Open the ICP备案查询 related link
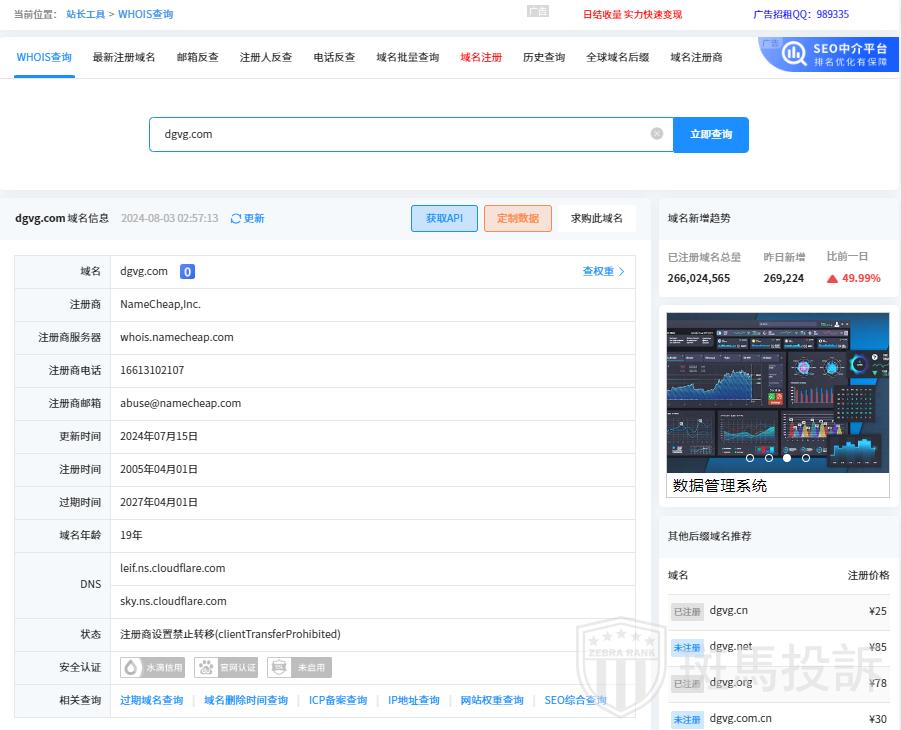Viewport: 901px width, 730px height. click(x=337, y=700)
